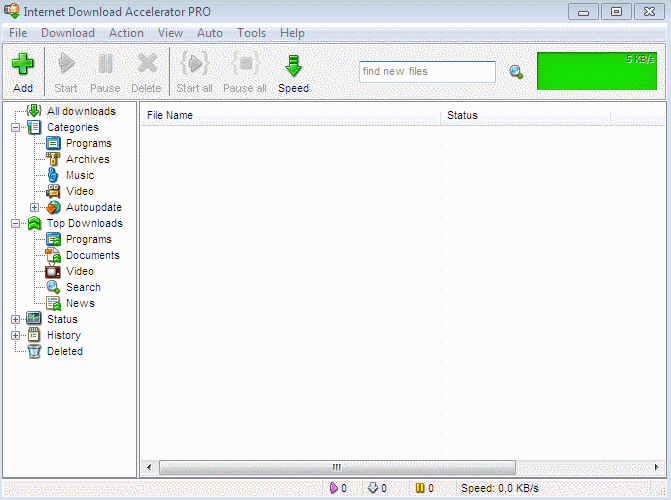Click the active downloads count in the status bar

[338, 488]
